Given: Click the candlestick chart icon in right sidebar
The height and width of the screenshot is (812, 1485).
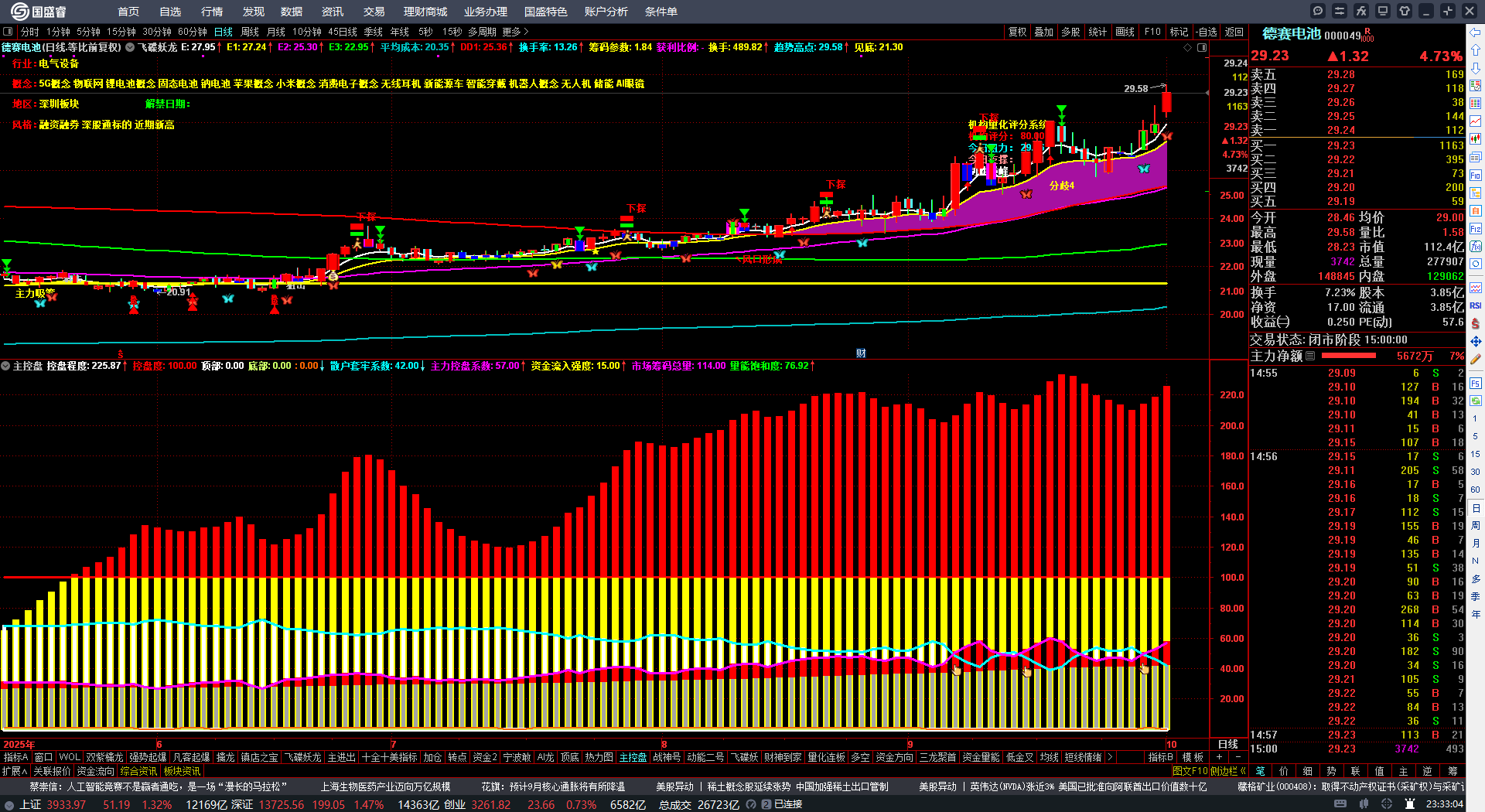Looking at the screenshot, I should click(x=1476, y=139).
